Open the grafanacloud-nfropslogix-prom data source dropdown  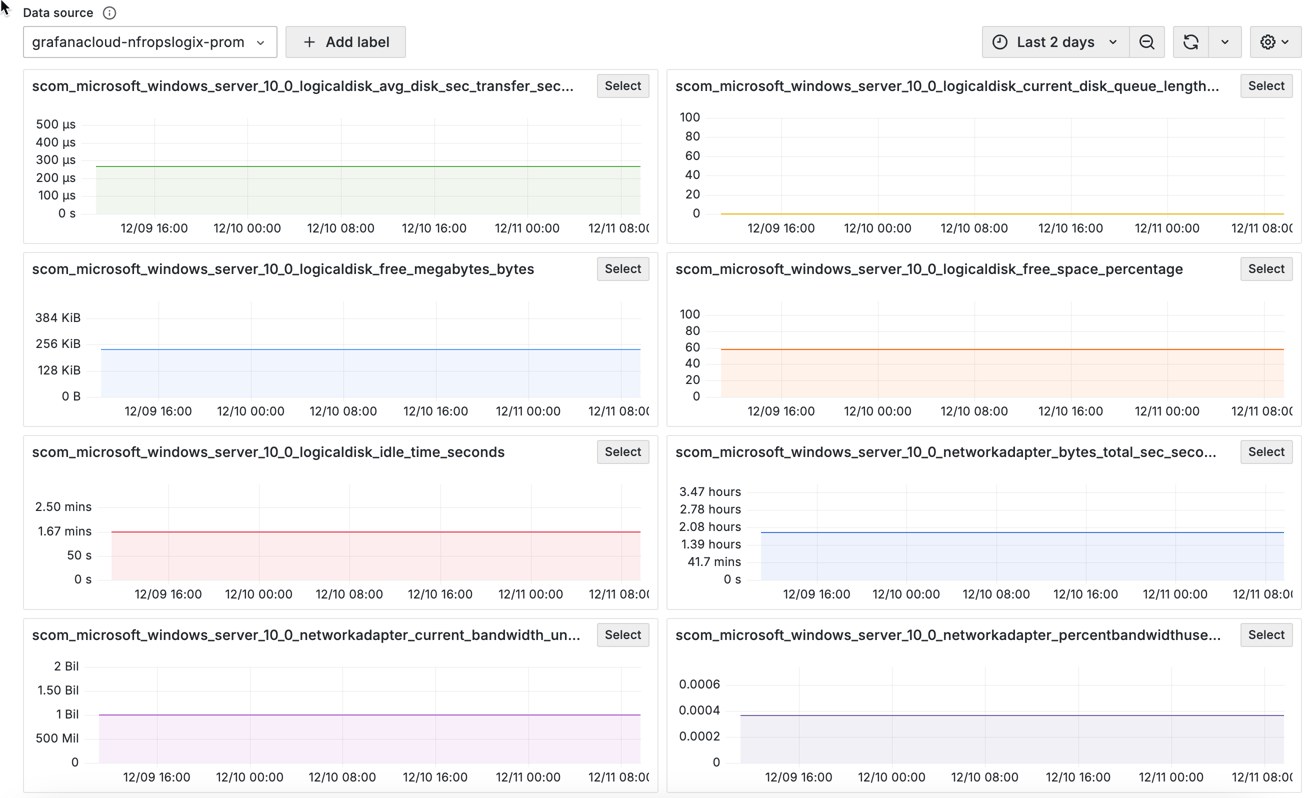tap(149, 42)
